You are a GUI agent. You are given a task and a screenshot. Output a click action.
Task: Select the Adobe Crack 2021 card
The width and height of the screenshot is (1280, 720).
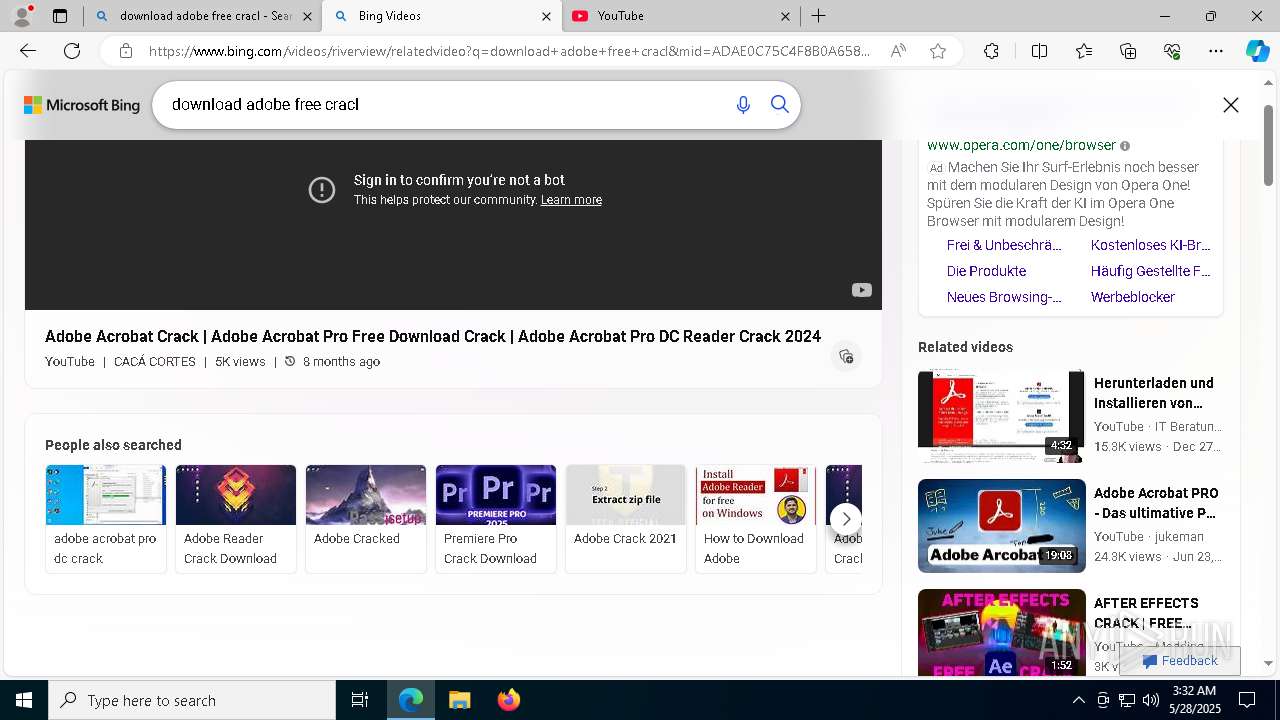point(626,519)
